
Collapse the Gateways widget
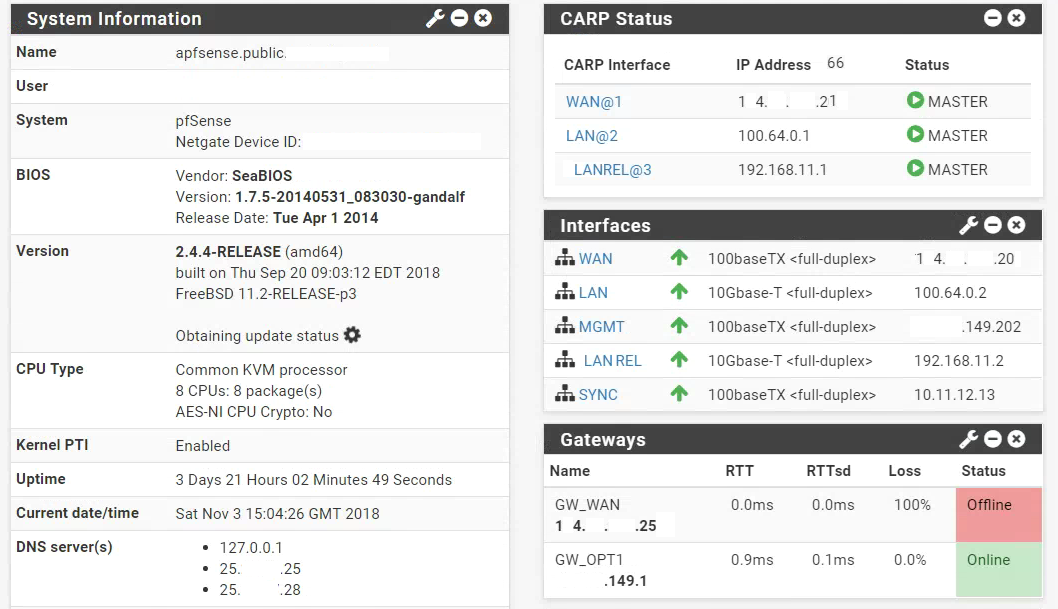coord(992,439)
